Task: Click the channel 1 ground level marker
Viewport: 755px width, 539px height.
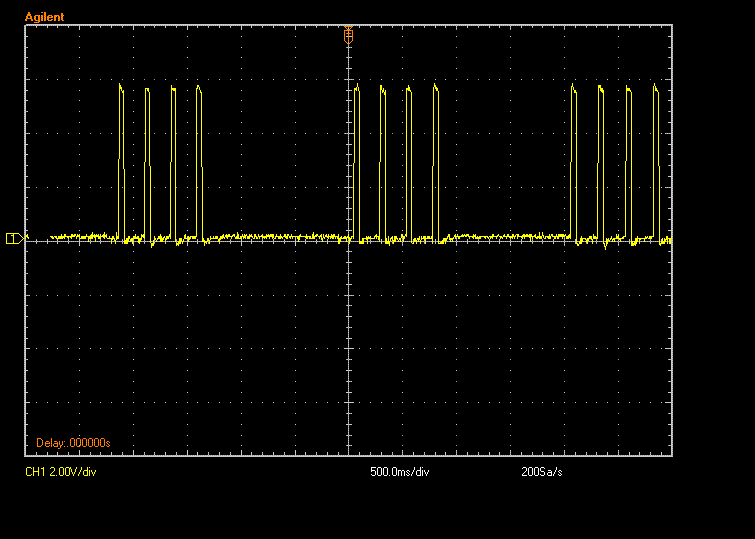Action: [x=15, y=238]
